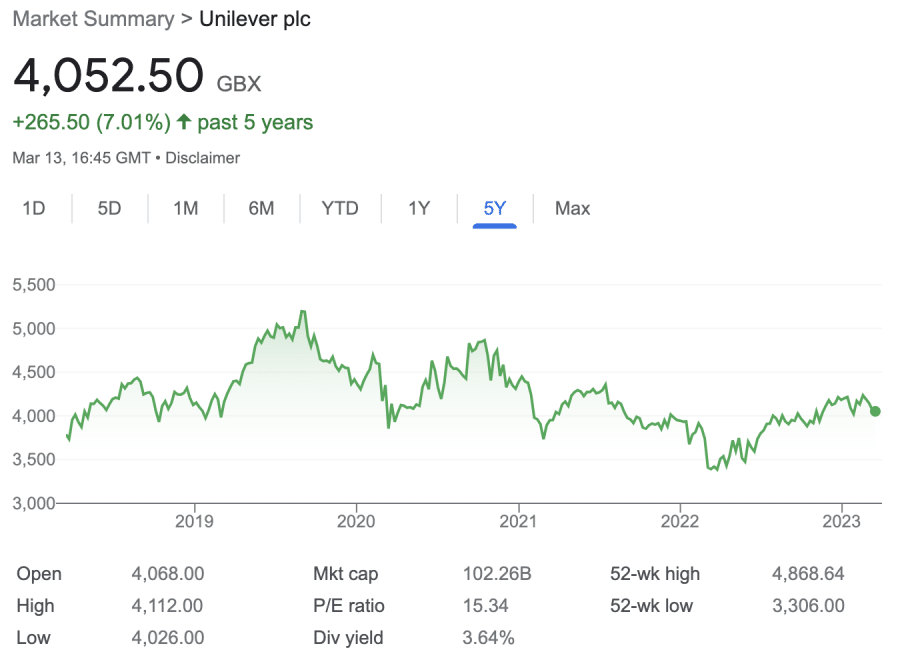Click the Mkt cap 102.26B value
Image resolution: width=900 pixels, height=664 pixels.
(497, 573)
